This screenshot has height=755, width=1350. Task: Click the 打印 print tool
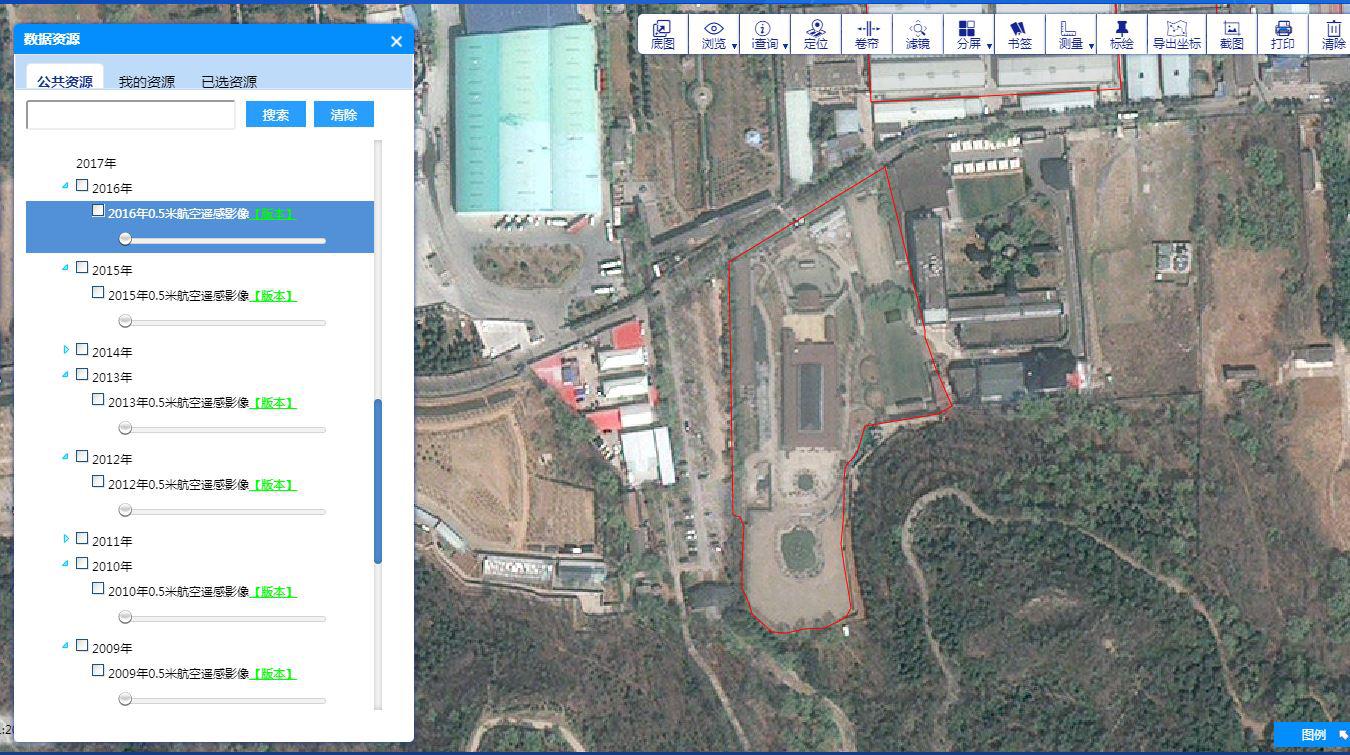(1283, 34)
